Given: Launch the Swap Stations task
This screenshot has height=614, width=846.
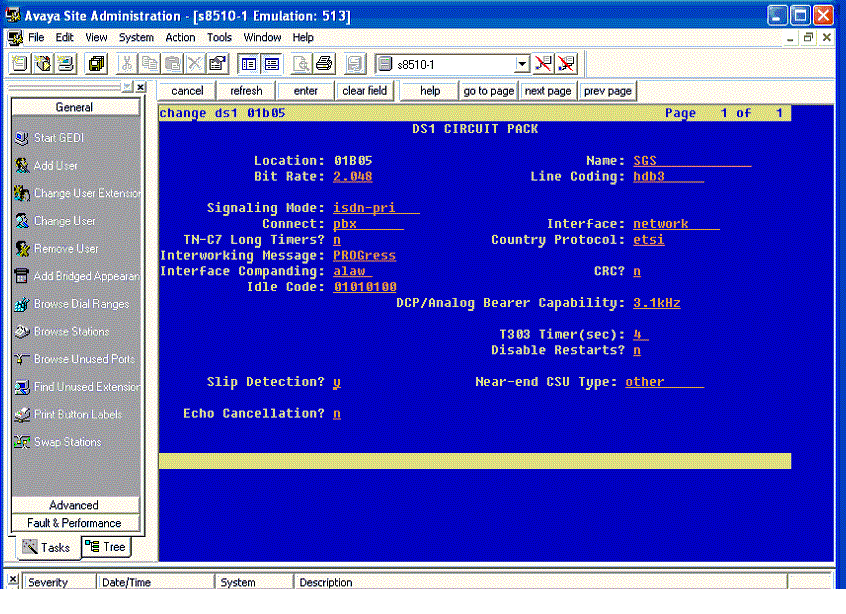Looking at the screenshot, I should click(67, 442).
